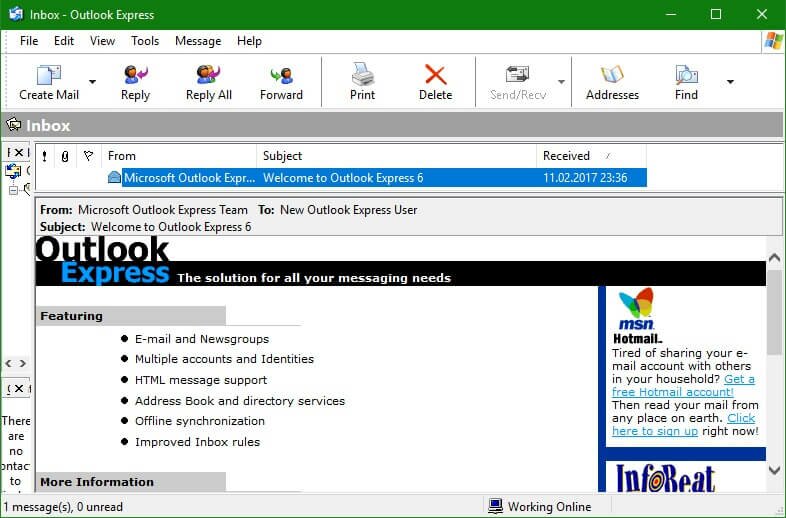The width and height of the screenshot is (786, 518).
Task: Click the Working Online status icon
Action: pyautogui.click(x=495, y=506)
